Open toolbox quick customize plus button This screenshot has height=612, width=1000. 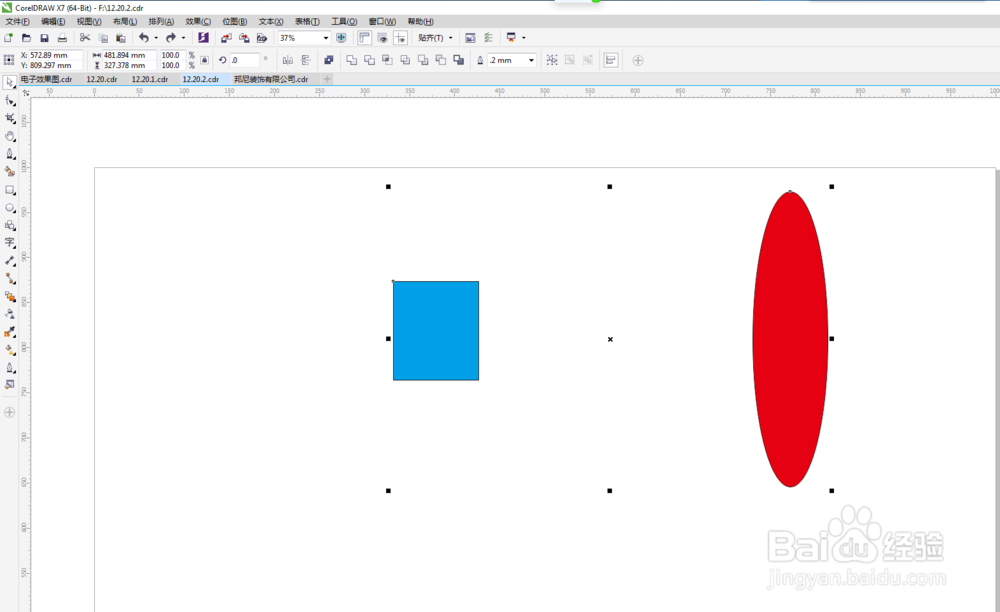click(10, 412)
